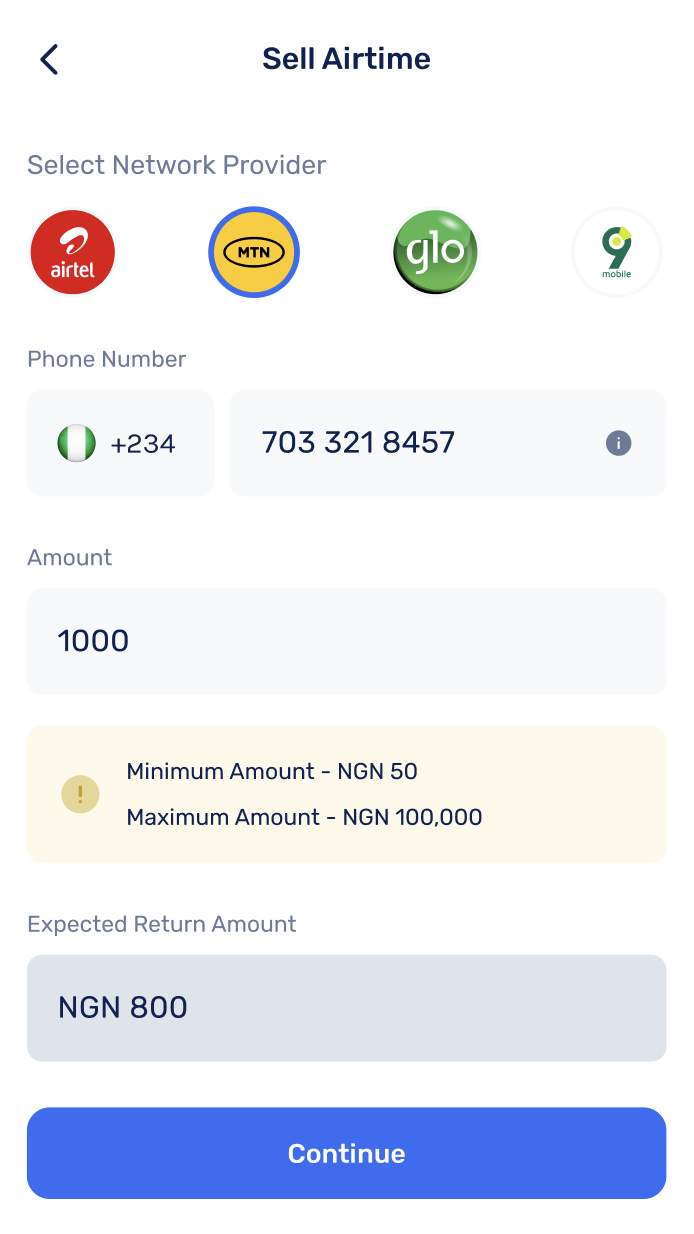The image size is (694, 1234).
Task: Tap the Amount field showing 1000
Action: click(346, 641)
